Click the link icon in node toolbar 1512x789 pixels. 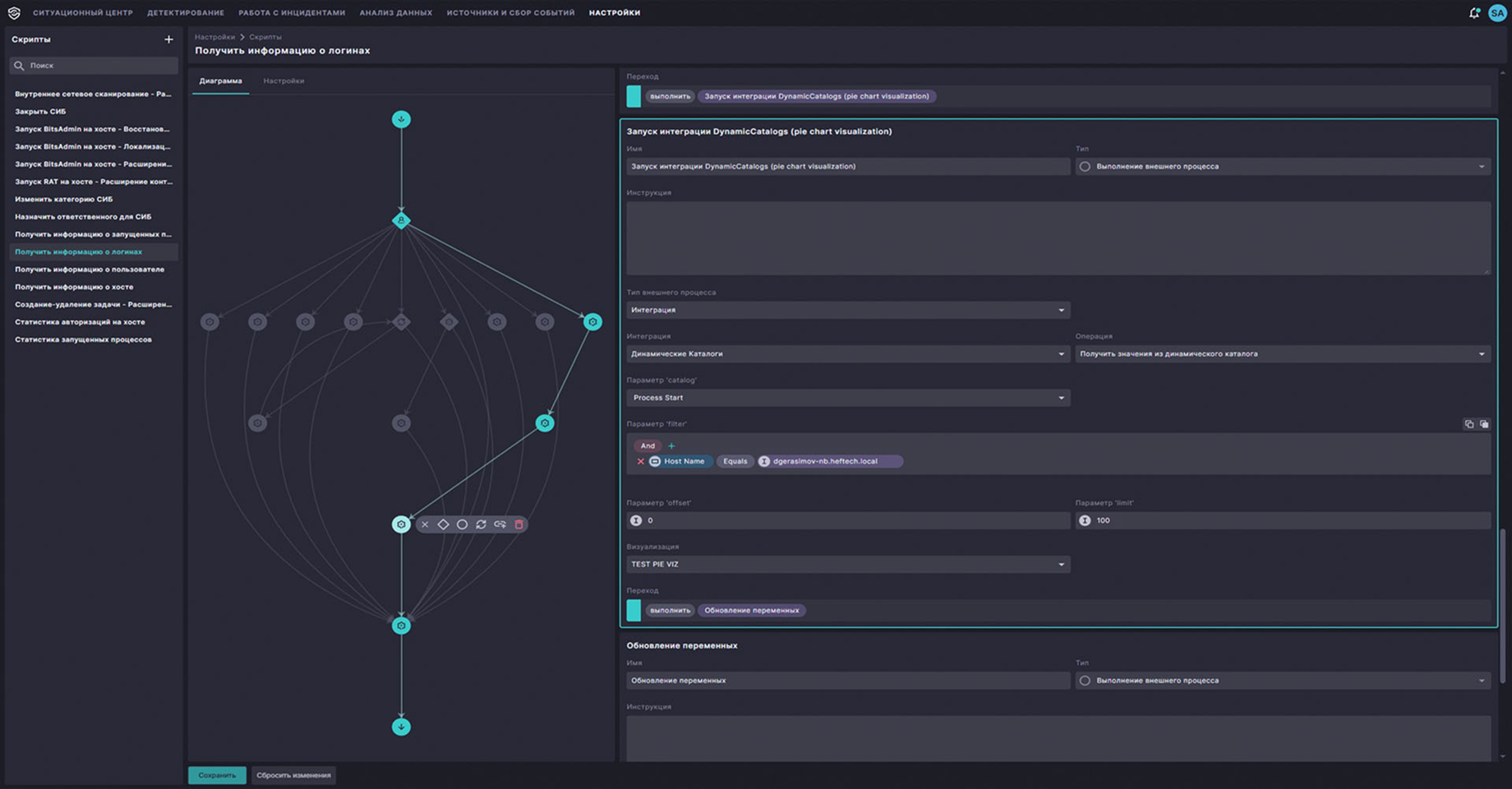click(500, 524)
